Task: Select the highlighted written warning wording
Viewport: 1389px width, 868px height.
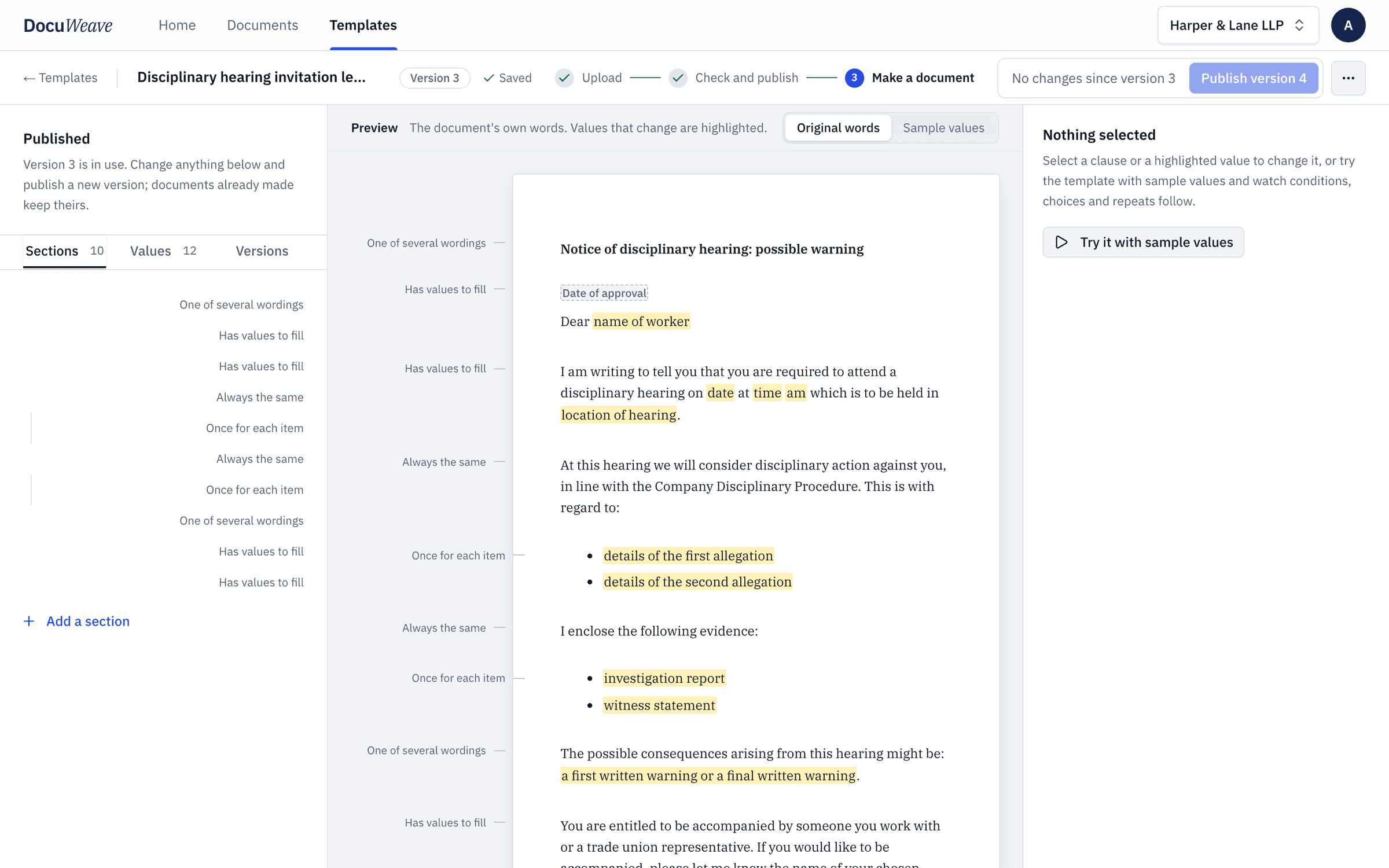Action: [x=708, y=775]
